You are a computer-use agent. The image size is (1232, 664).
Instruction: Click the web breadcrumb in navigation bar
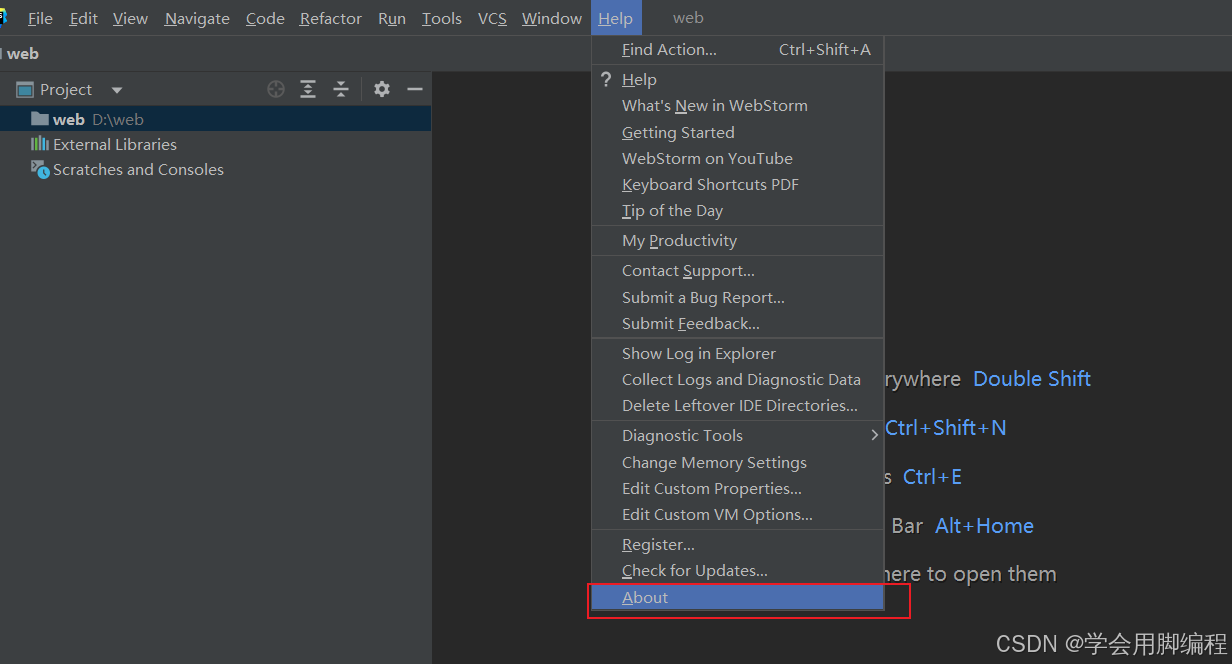tap(22, 53)
